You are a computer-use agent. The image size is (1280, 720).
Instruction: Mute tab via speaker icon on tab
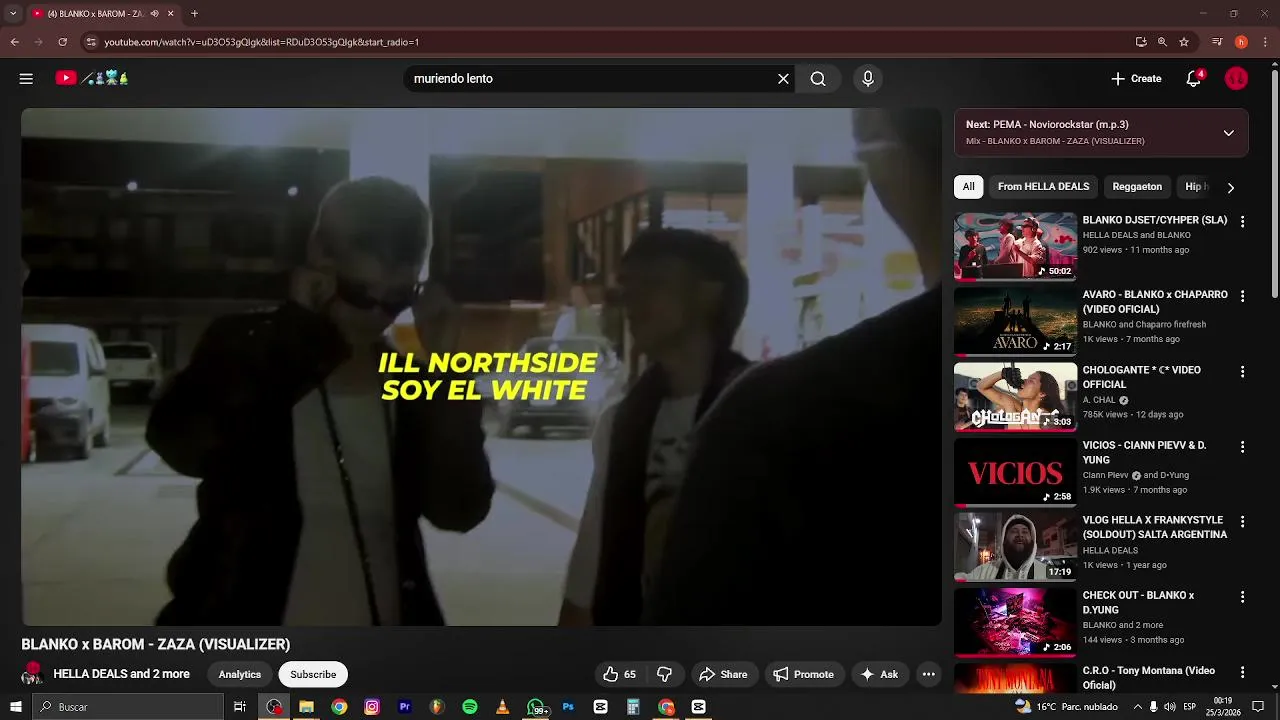pos(154,14)
